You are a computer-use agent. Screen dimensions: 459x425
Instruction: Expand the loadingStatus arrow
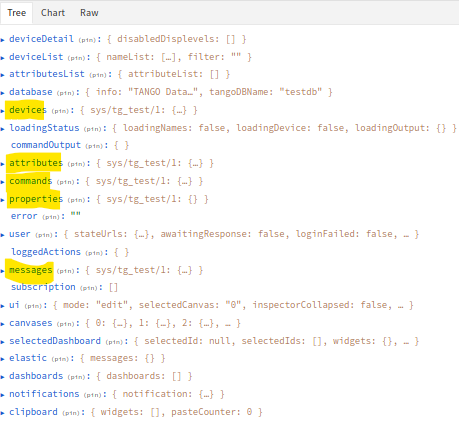(x=3, y=129)
